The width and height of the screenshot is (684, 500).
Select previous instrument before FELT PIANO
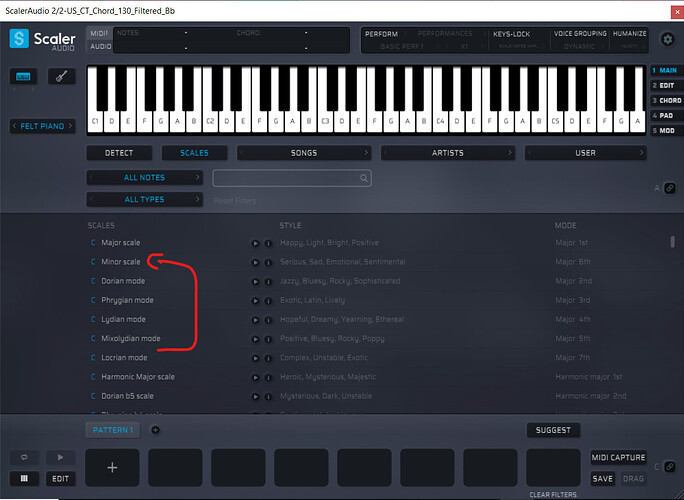14,126
